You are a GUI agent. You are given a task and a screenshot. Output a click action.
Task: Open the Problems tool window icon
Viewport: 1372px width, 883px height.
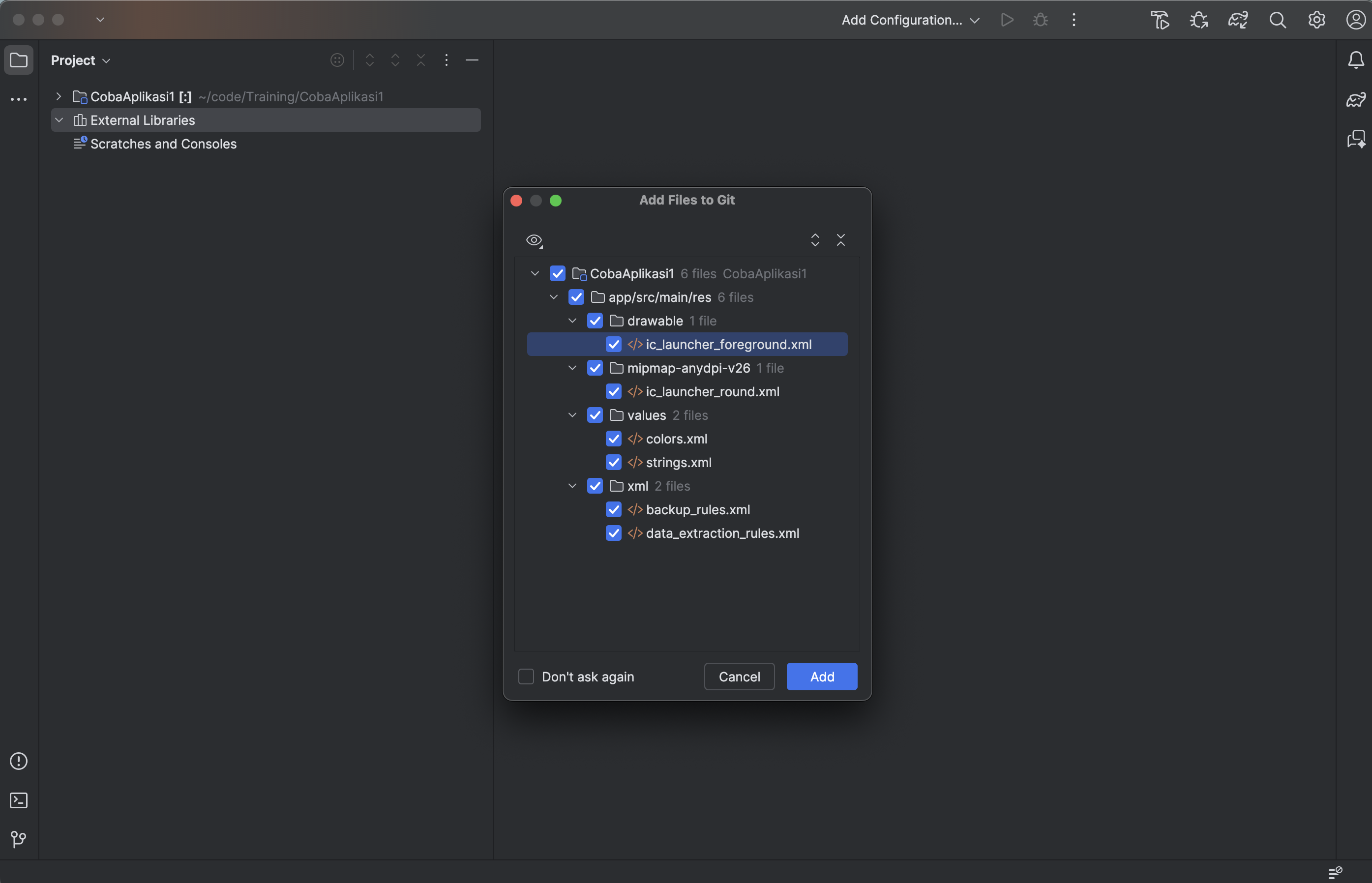18,761
